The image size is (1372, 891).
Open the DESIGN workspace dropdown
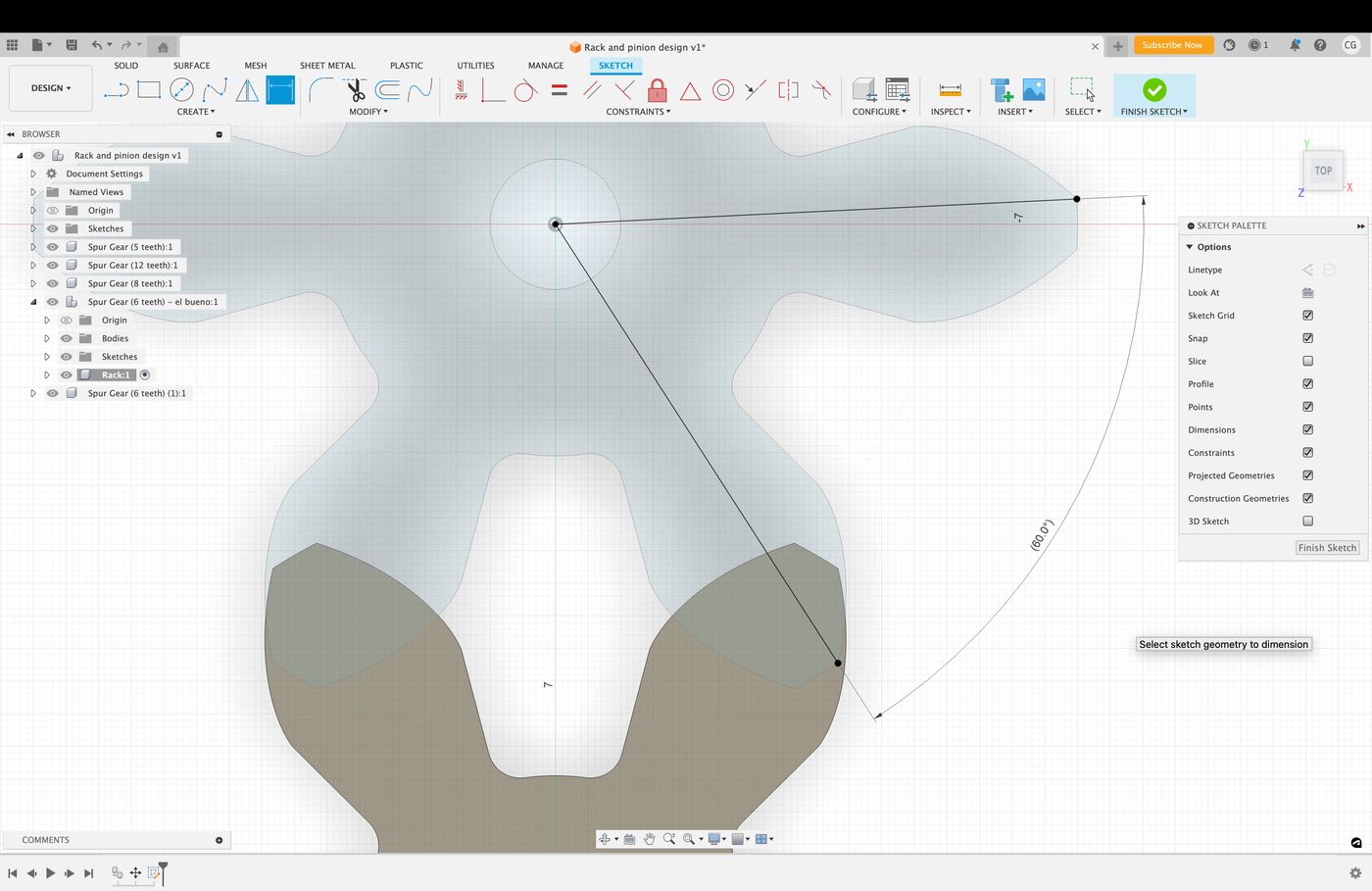[x=51, y=88]
